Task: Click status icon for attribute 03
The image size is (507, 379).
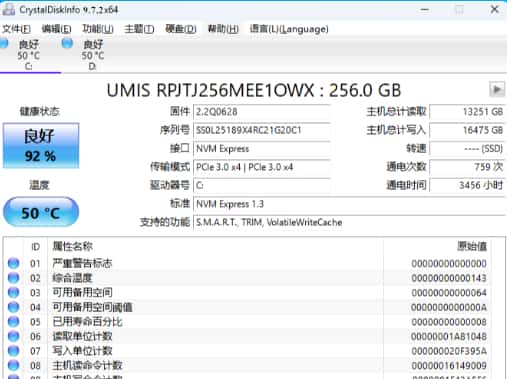Action: click(14, 292)
